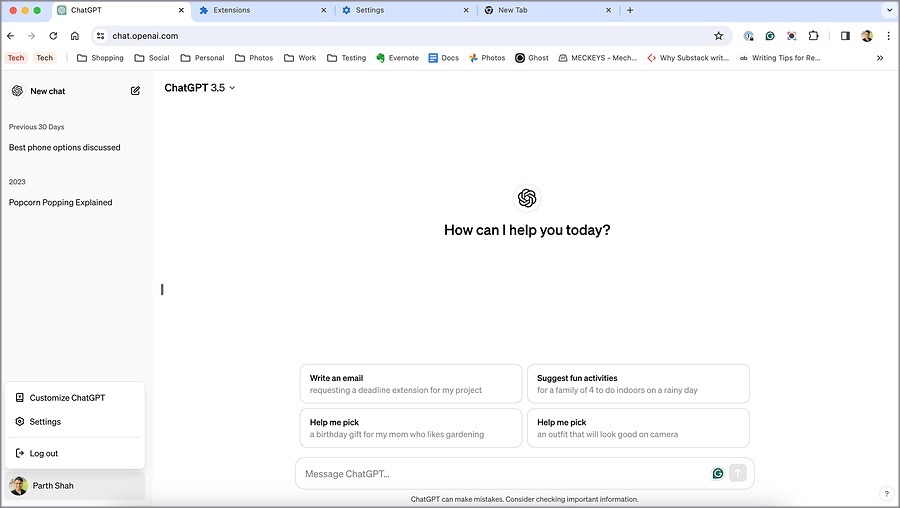Image resolution: width=900 pixels, height=508 pixels.
Task: Show more bookmarks with double chevron
Action: click(880, 58)
